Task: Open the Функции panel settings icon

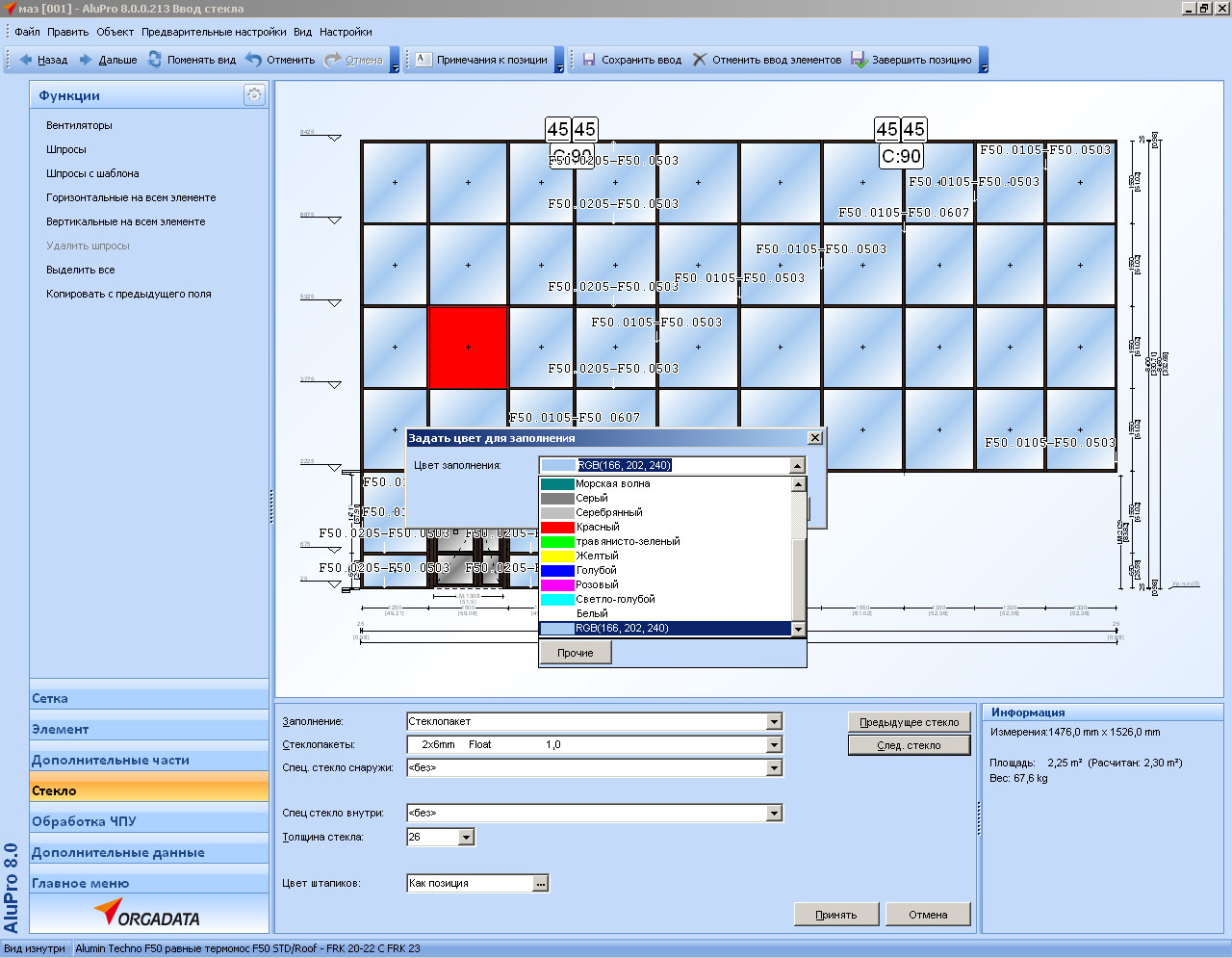Action: click(254, 94)
